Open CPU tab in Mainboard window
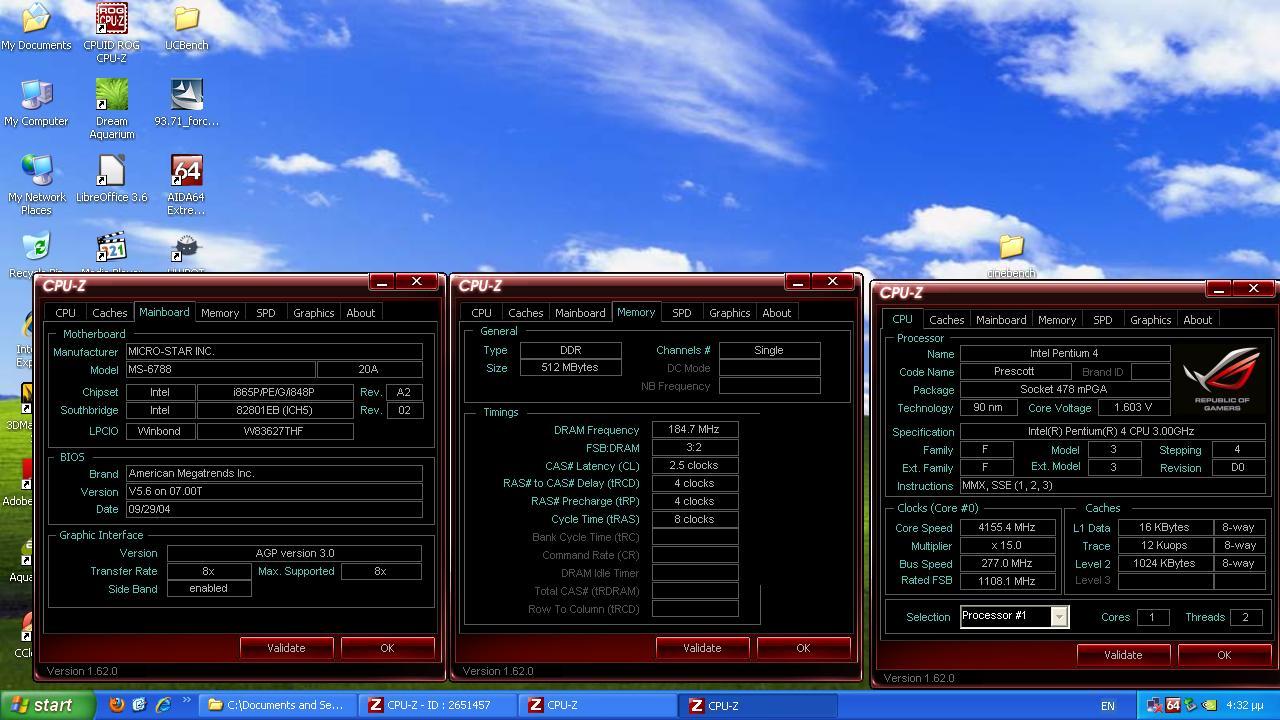This screenshot has height=720, width=1280. click(x=65, y=313)
